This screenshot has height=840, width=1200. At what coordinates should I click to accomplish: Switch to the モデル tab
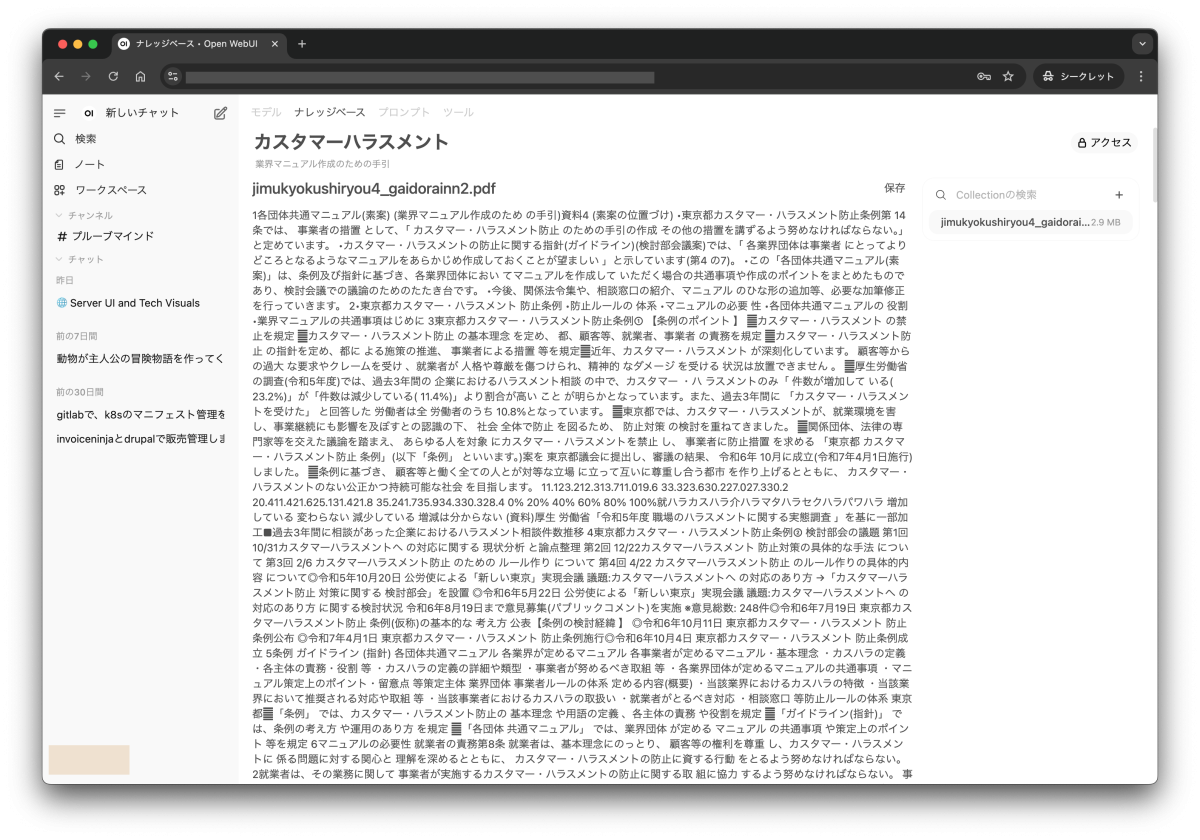[266, 112]
